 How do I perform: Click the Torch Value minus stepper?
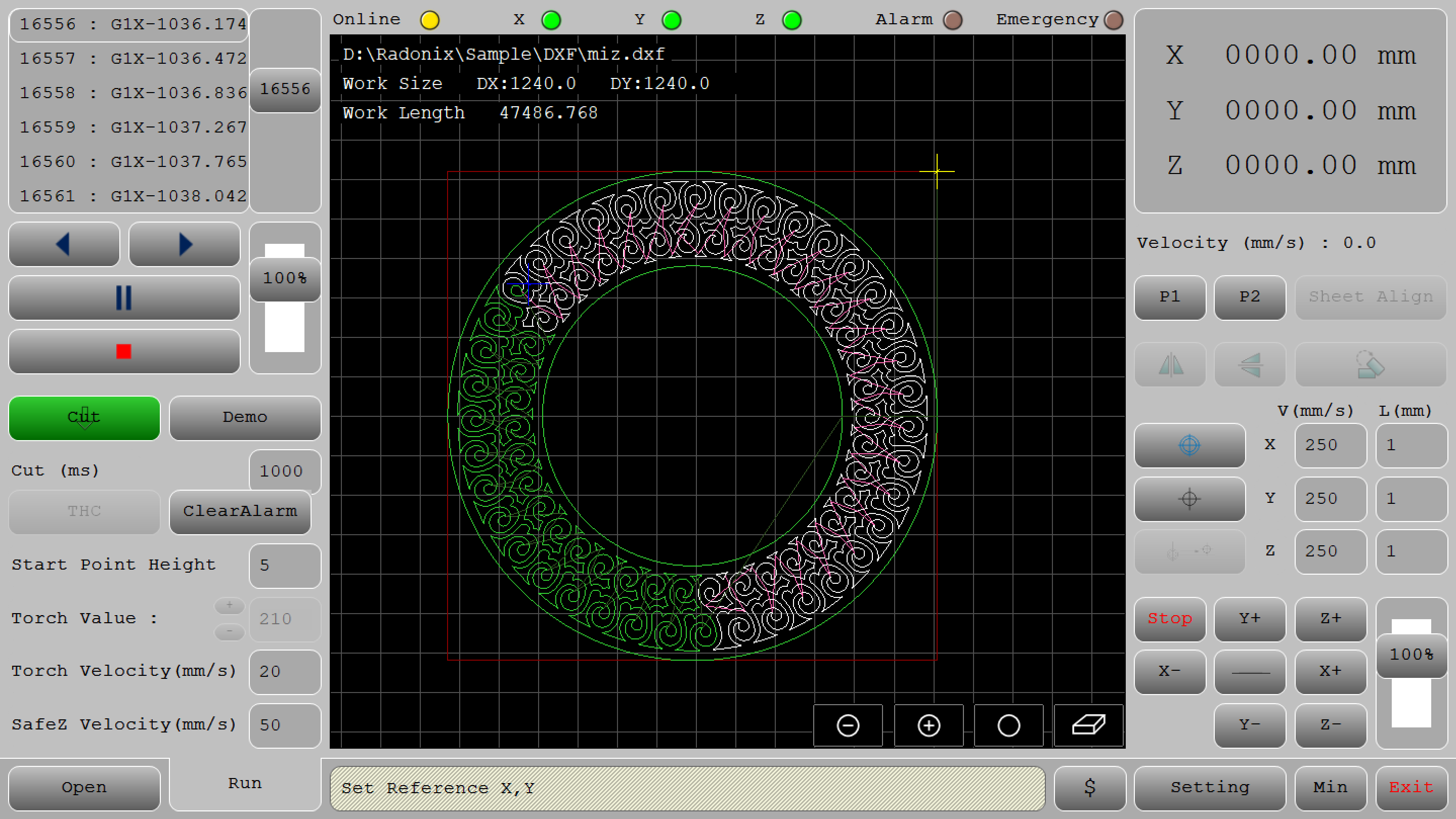click(230, 631)
